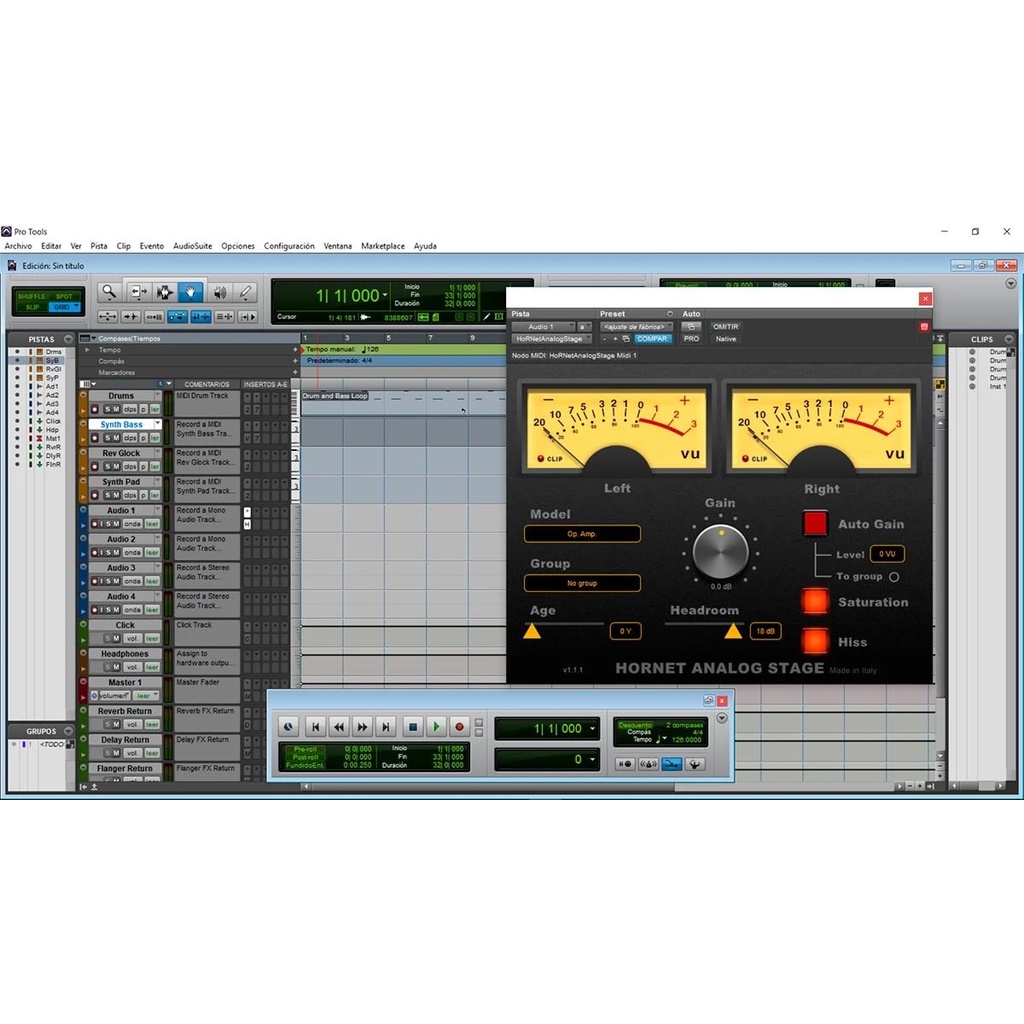Click the Go to End transport button
Image resolution: width=1024 pixels, height=1024 pixels.
386,726
